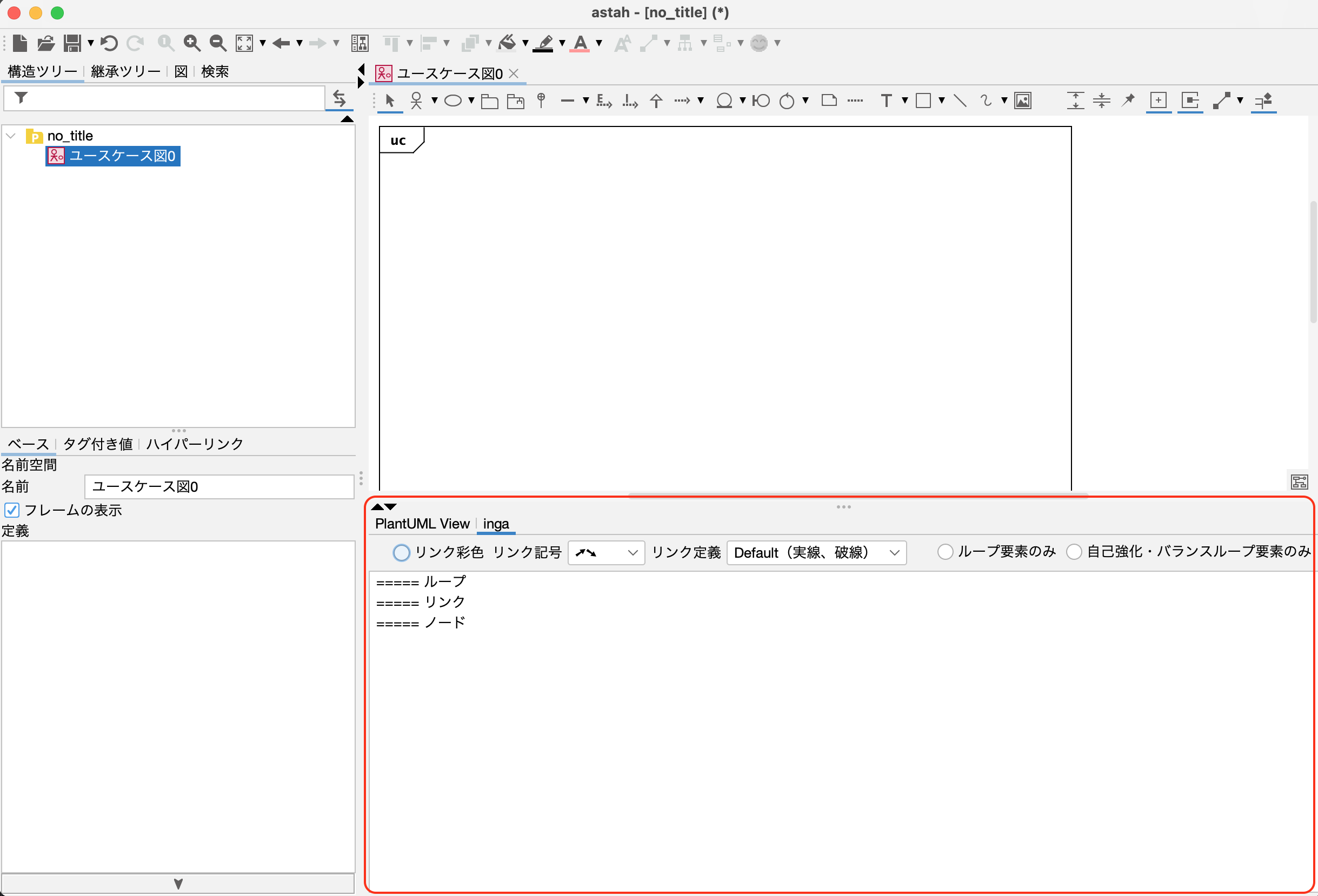Screen dimensions: 1318x896
Task: Select the ループ要素のみ radio button
Action: [945, 552]
